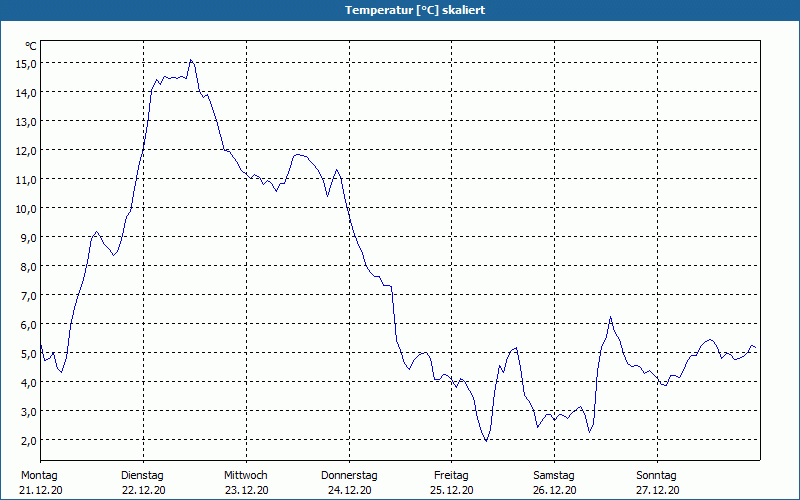This screenshot has height=500, width=800.
Task: Click the °C unit label
Action: (x=31, y=46)
